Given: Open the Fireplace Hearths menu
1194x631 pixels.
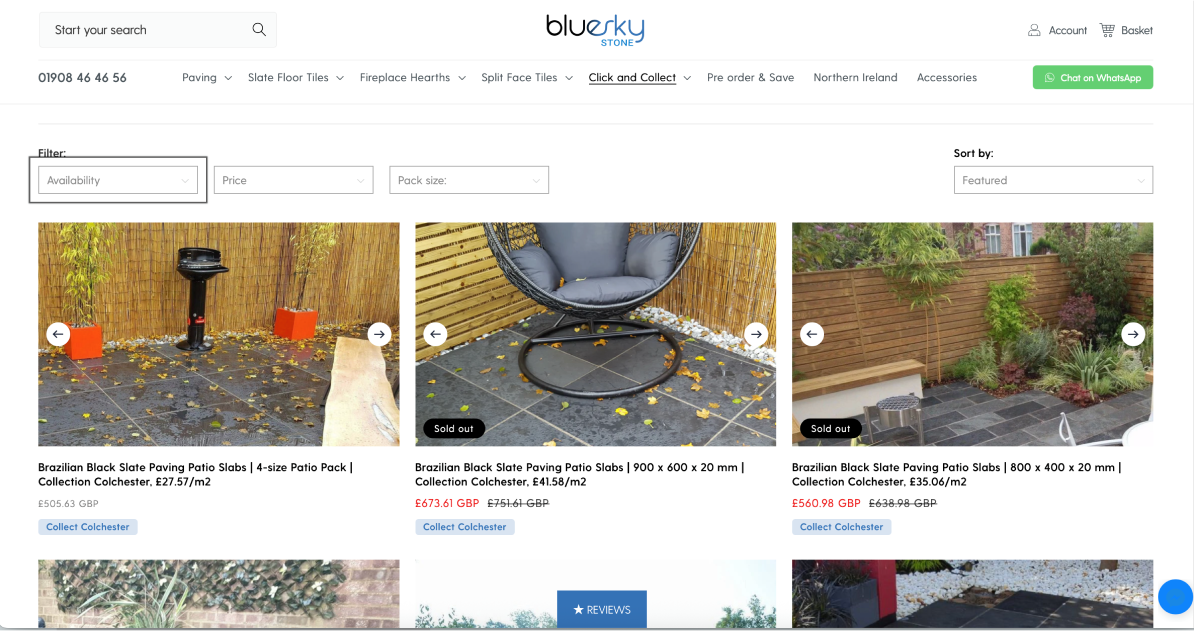Looking at the screenshot, I should point(412,78).
